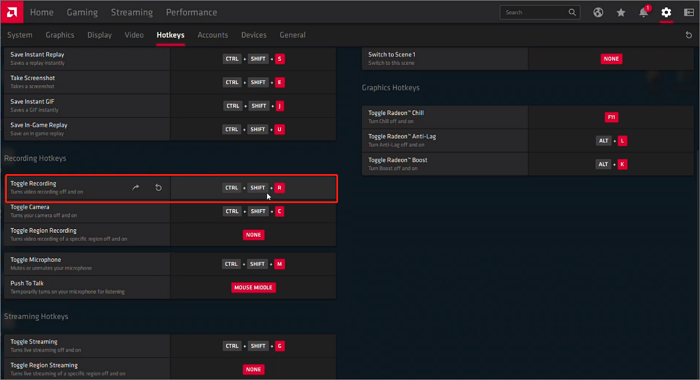700x380 pixels.
Task: Click the Toggle Streaming label
Action: [x=34, y=342]
